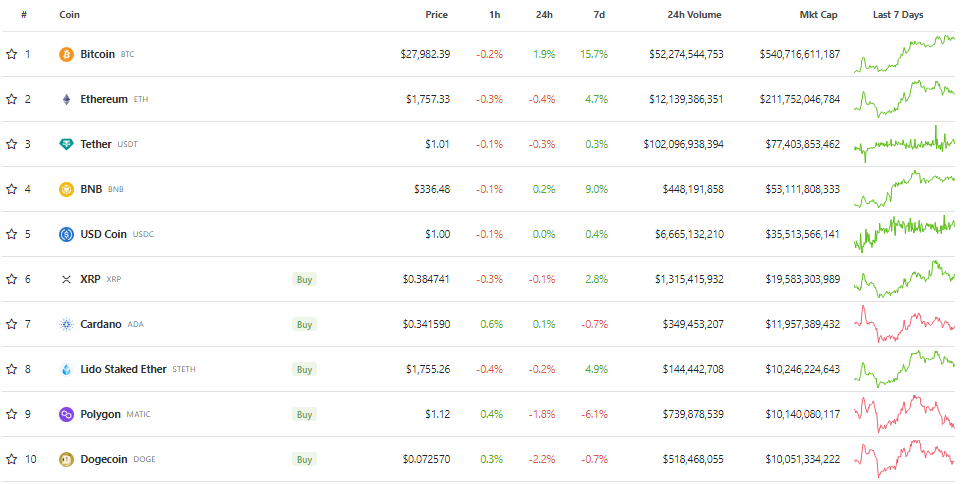The width and height of the screenshot is (976, 484).
Task: Click the blue USD Coin logo
Action: click(66, 235)
